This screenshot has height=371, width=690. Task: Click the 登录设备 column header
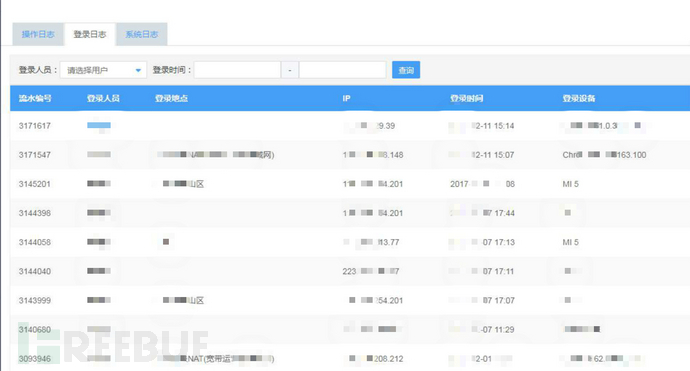579,99
